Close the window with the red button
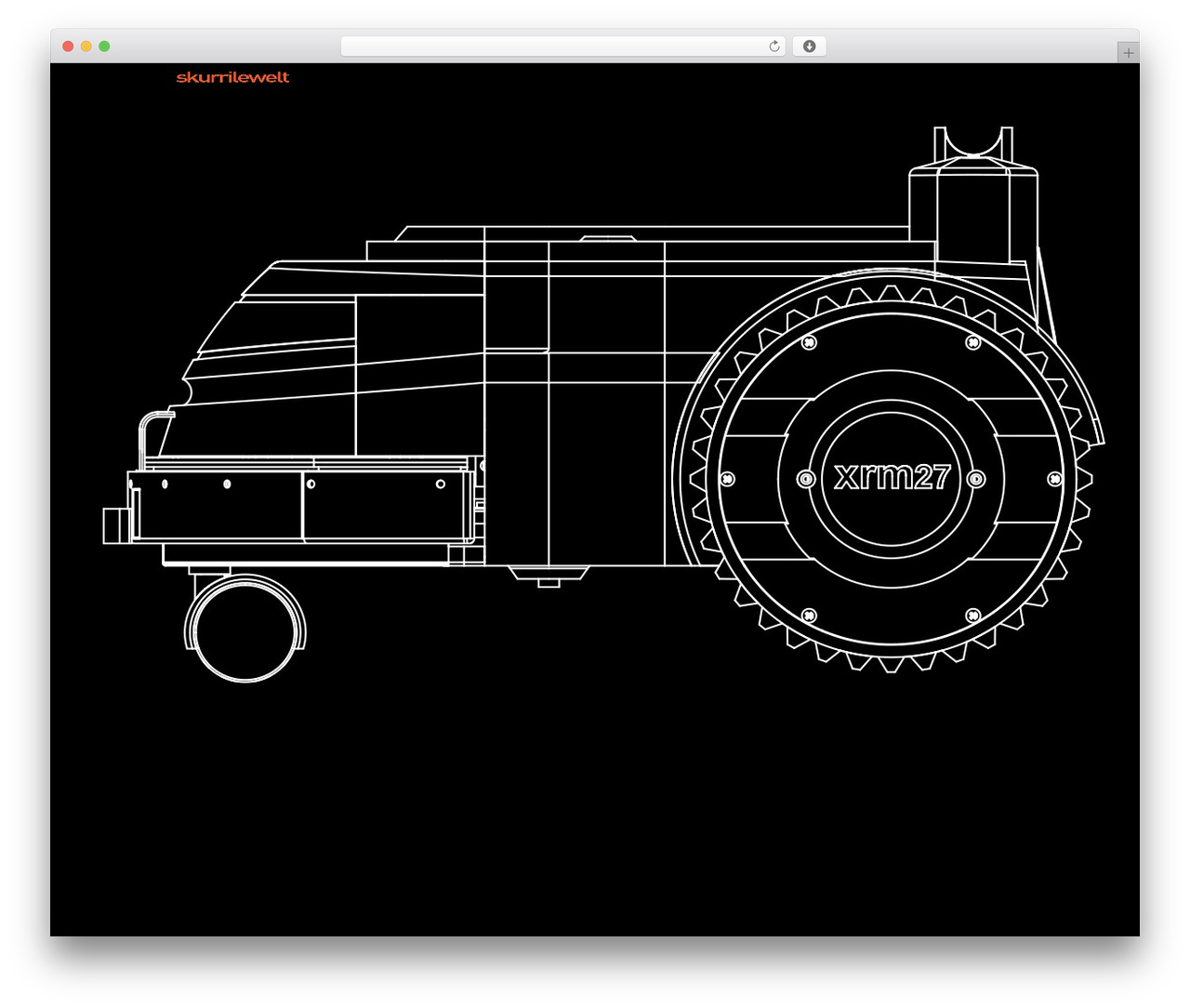The image size is (1190, 1008). coord(68,46)
